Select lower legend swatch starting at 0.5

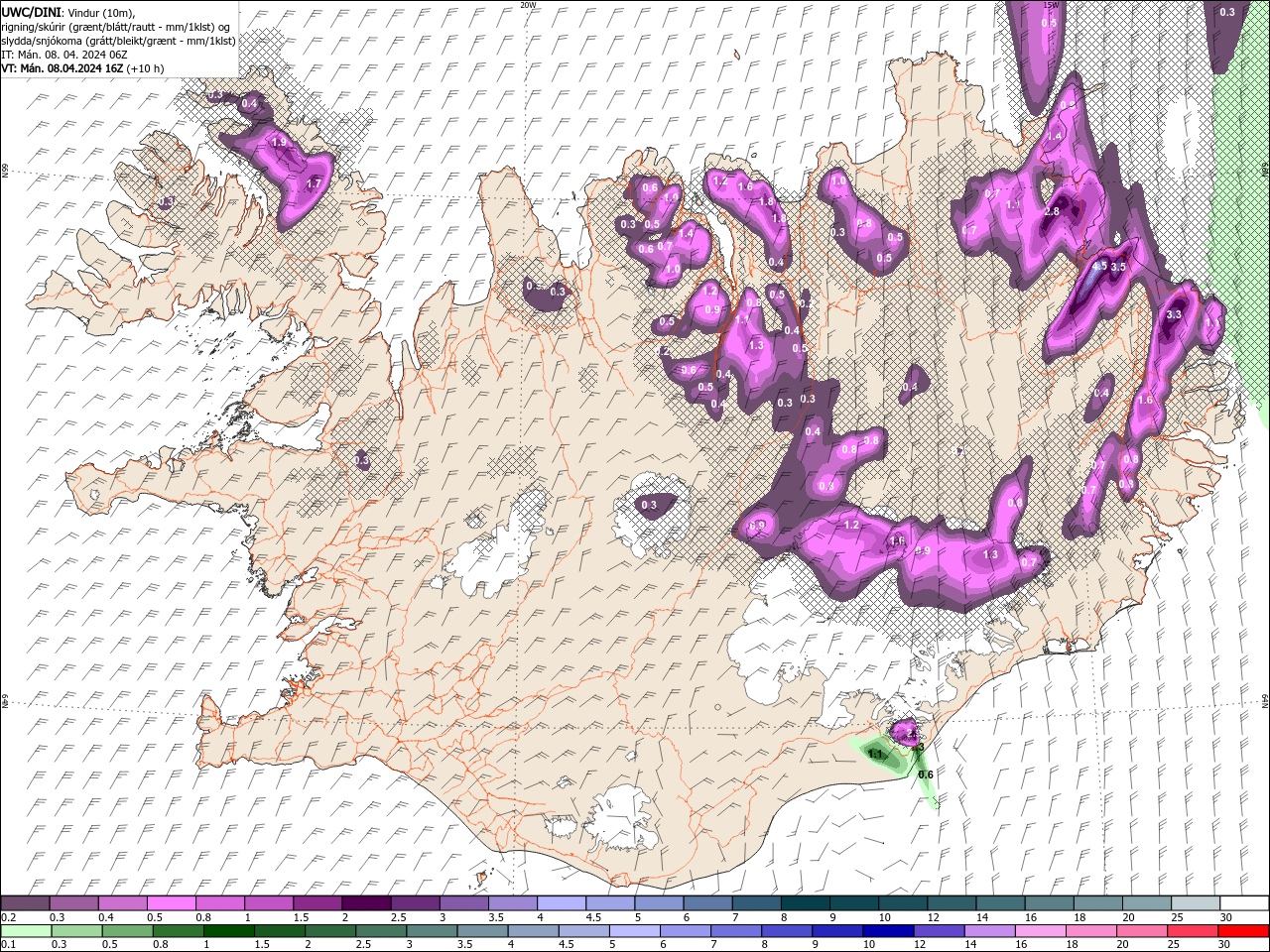pyautogui.click(x=127, y=930)
